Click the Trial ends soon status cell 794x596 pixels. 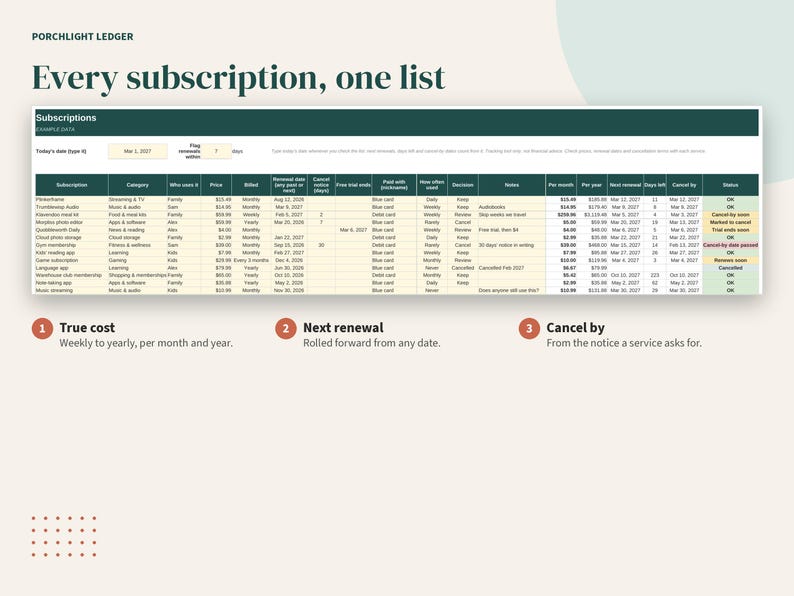[x=730, y=230]
